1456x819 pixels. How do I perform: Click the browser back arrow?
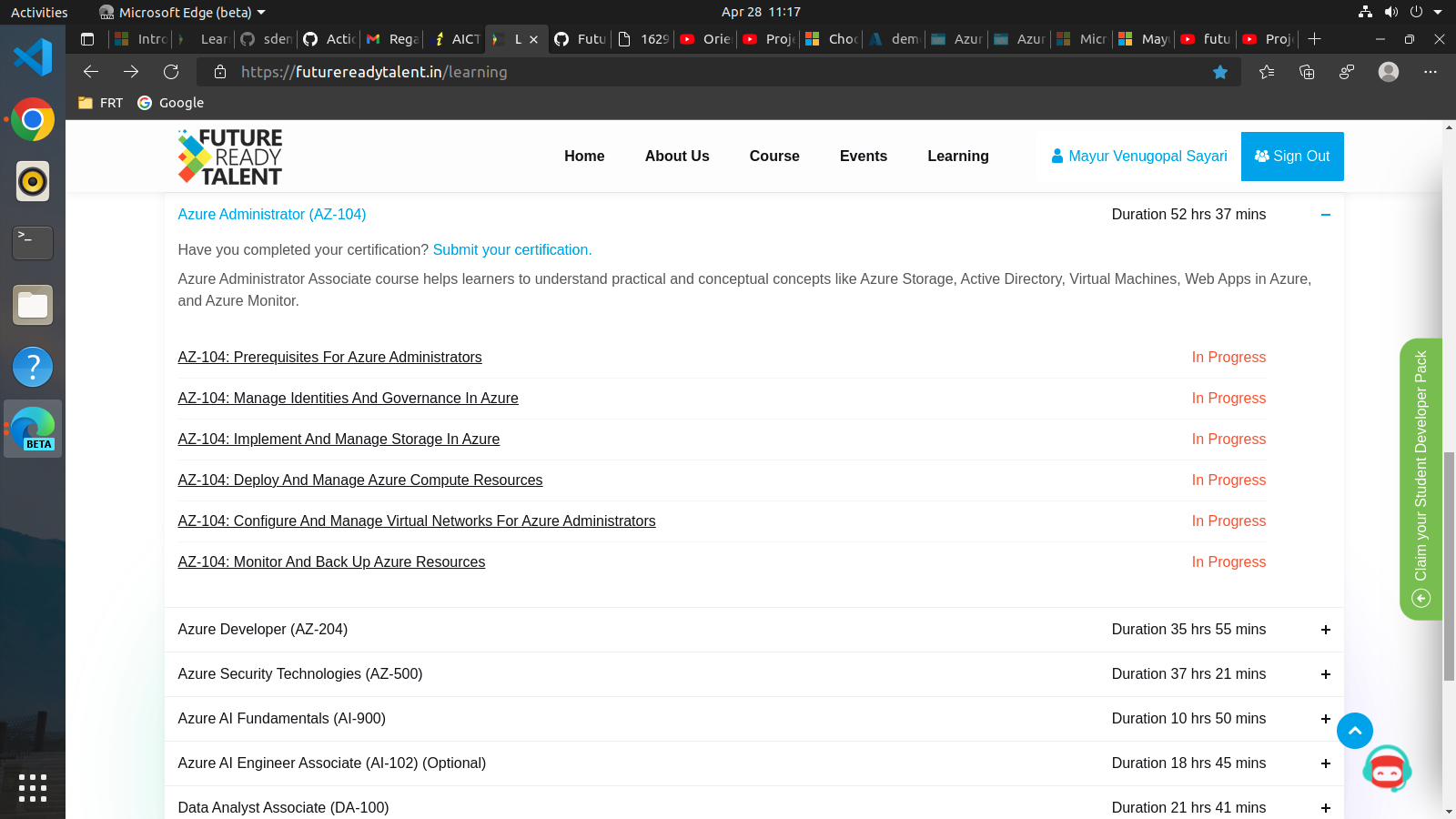click(x=90, y=72)
